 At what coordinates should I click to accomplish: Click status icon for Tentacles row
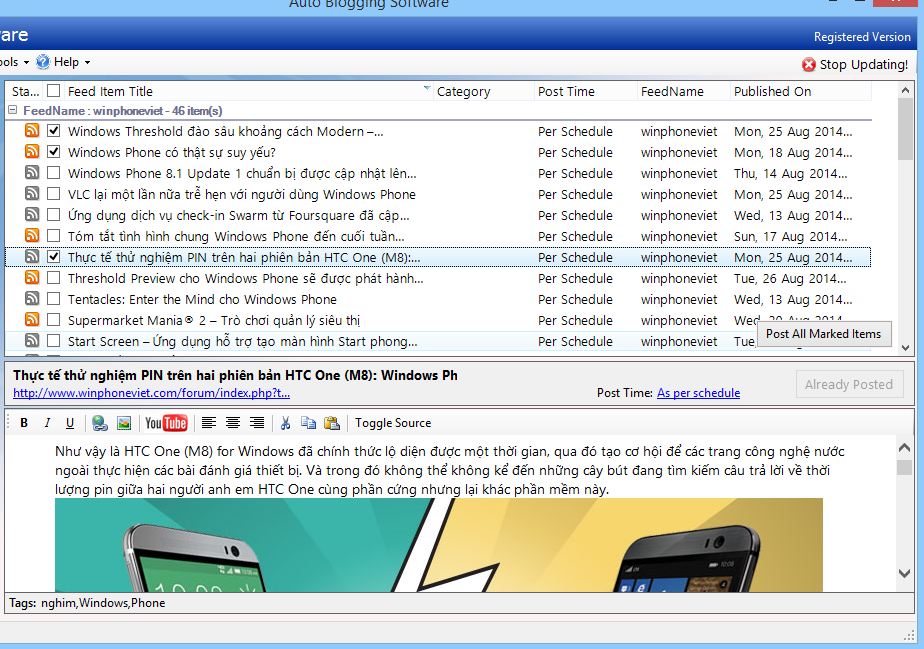(32, 298)
